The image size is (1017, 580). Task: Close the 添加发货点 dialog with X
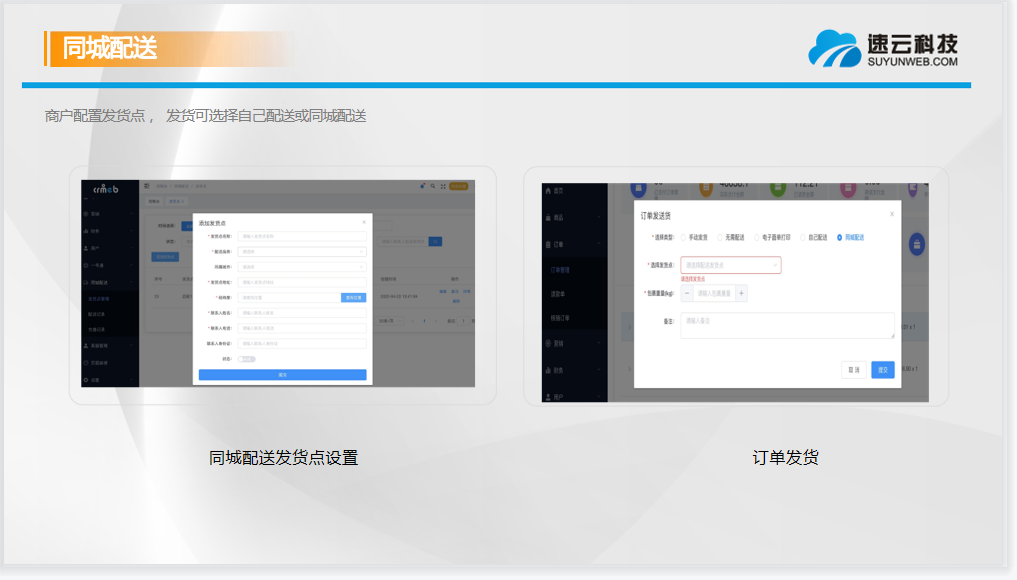pyautogui.click(x=364, y=221)
